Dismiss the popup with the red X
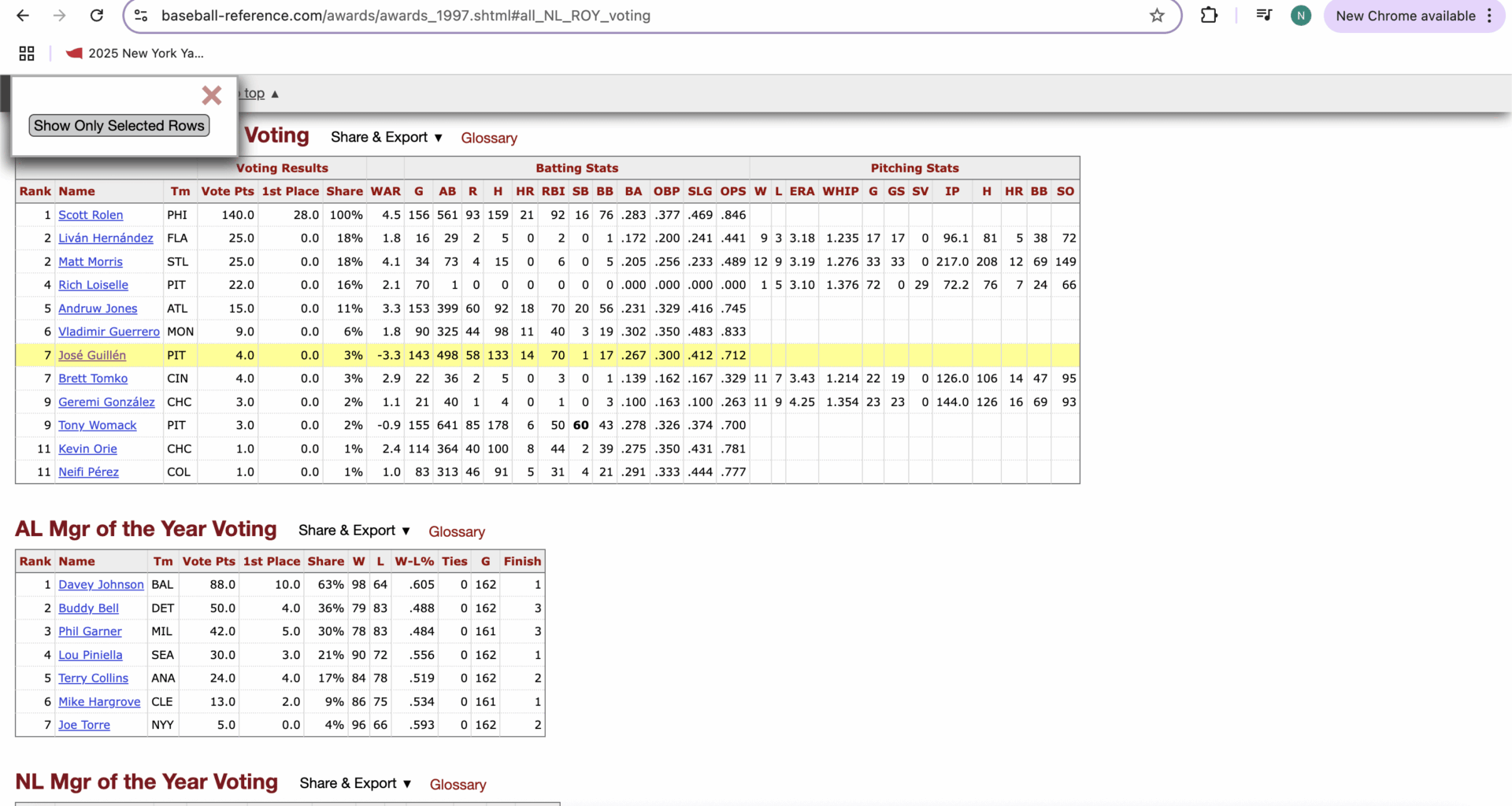Screen dimensions: 1512x806 [211, 95]
